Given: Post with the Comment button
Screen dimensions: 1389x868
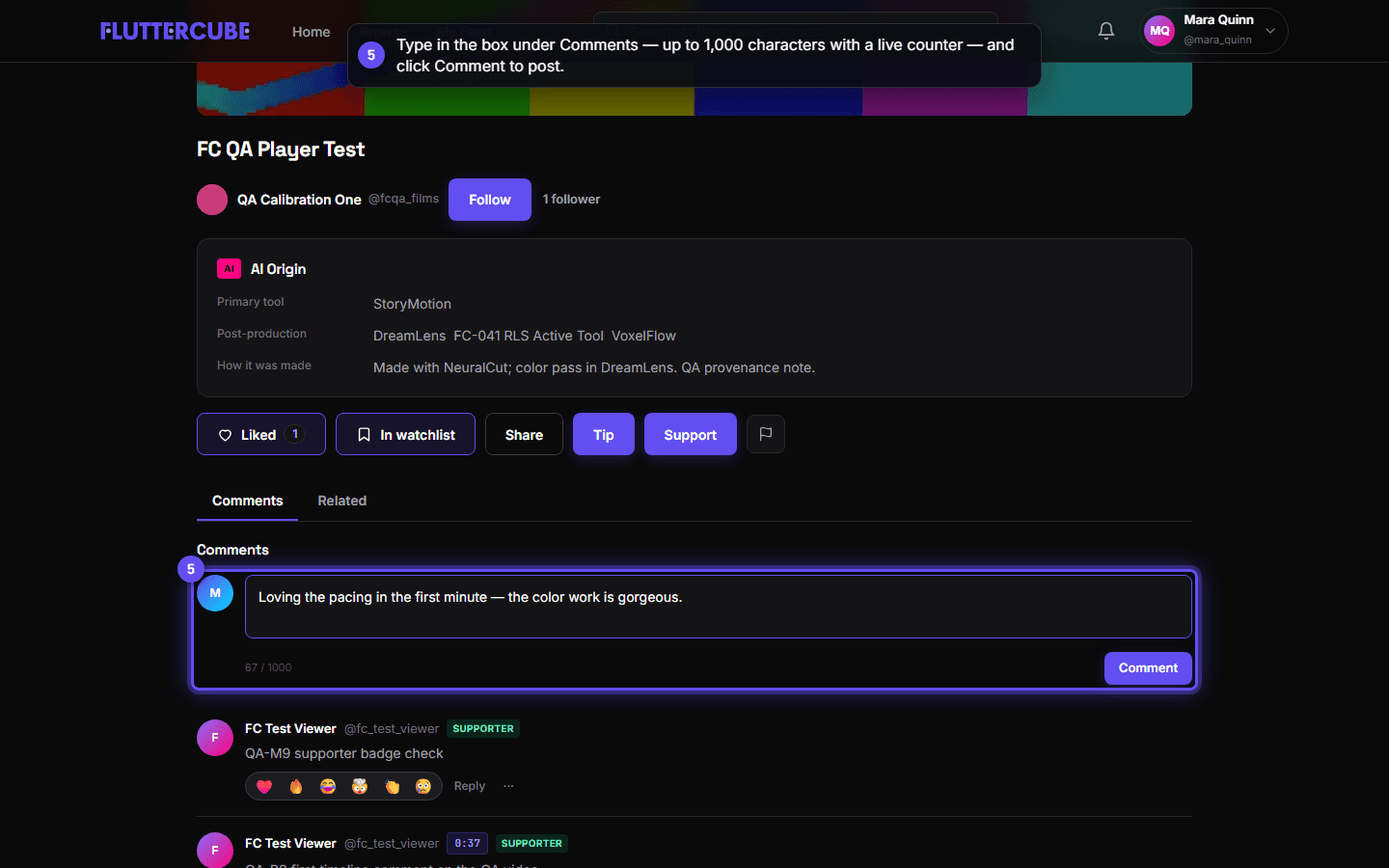Looking at the screenshot, I should pos(1148,668).
